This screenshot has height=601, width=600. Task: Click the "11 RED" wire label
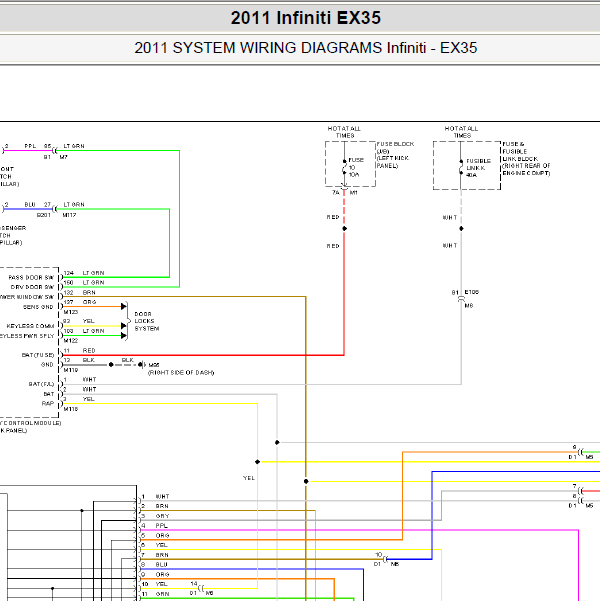click(x=79, y=351)
